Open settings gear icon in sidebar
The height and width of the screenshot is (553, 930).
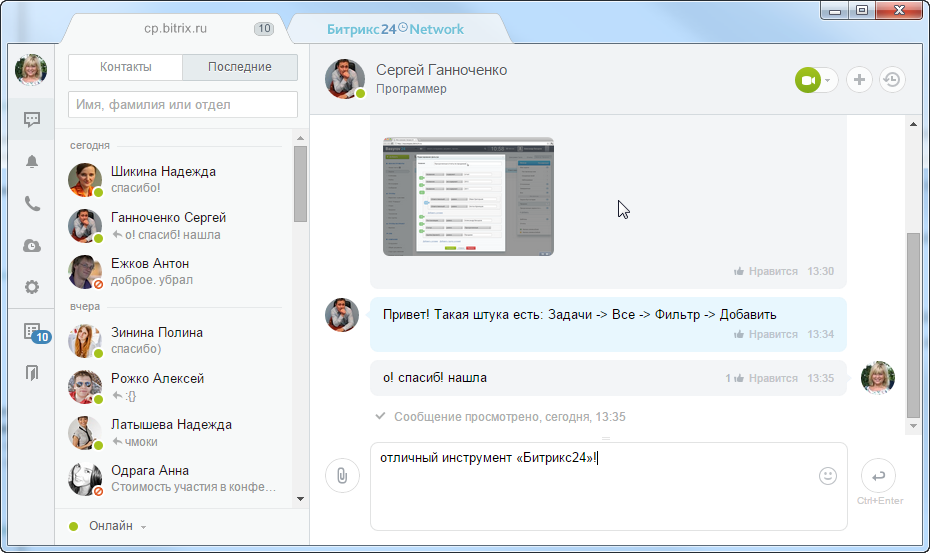coord(32,288)
